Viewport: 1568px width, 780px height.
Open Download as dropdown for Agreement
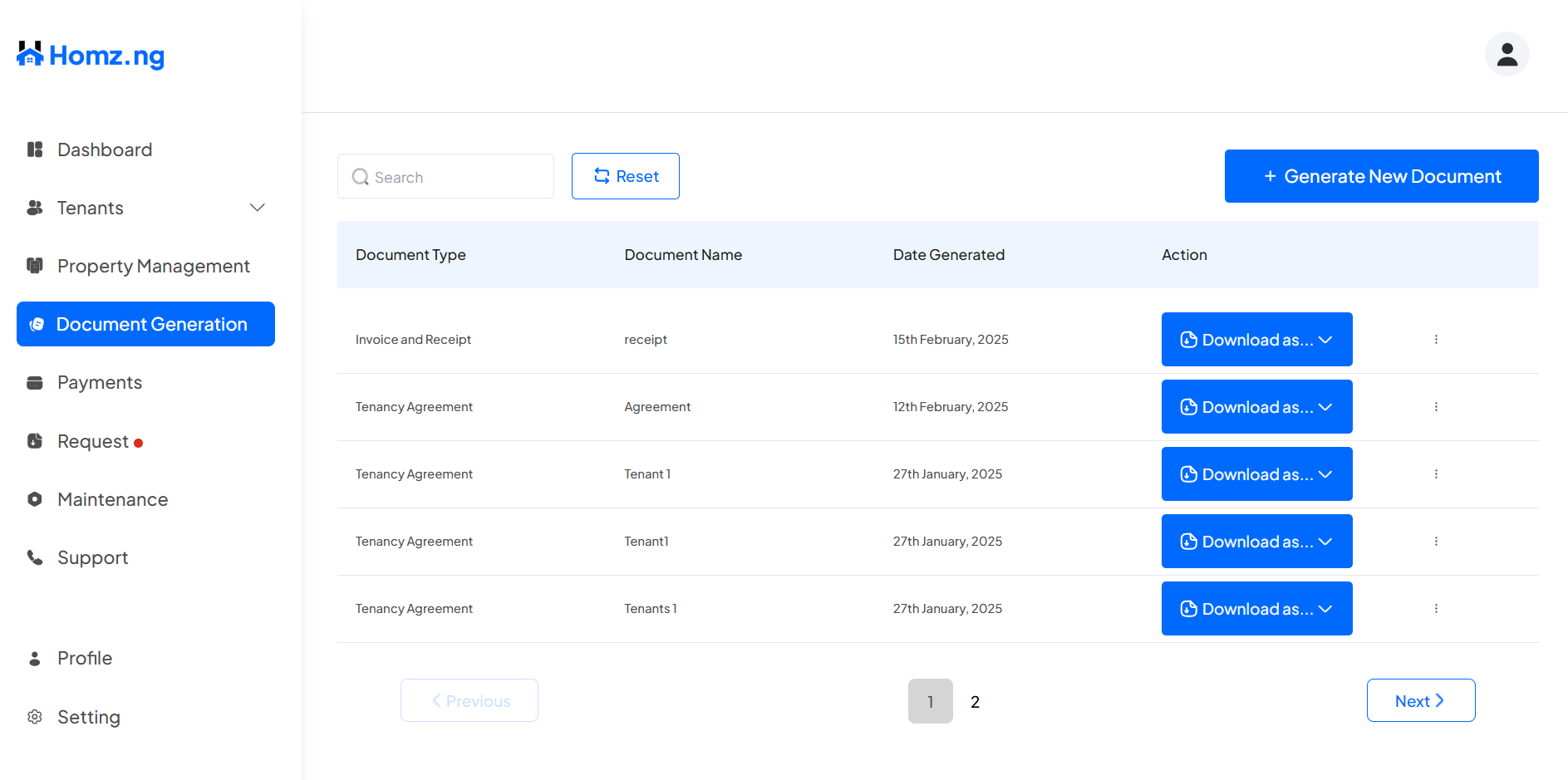point(1256,407)
